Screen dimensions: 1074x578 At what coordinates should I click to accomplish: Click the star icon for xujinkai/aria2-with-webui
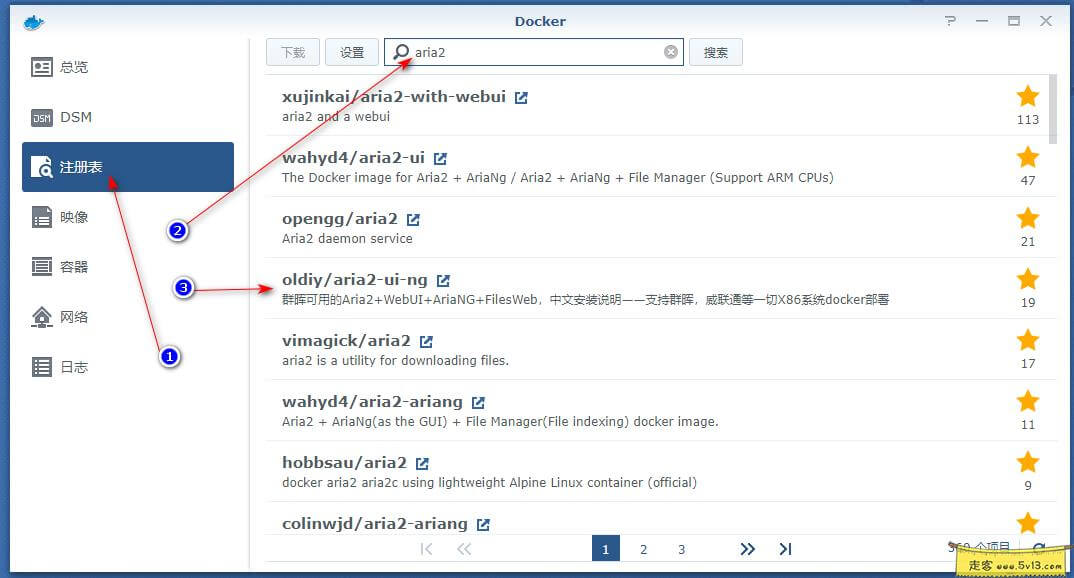tap(1027, 96)
